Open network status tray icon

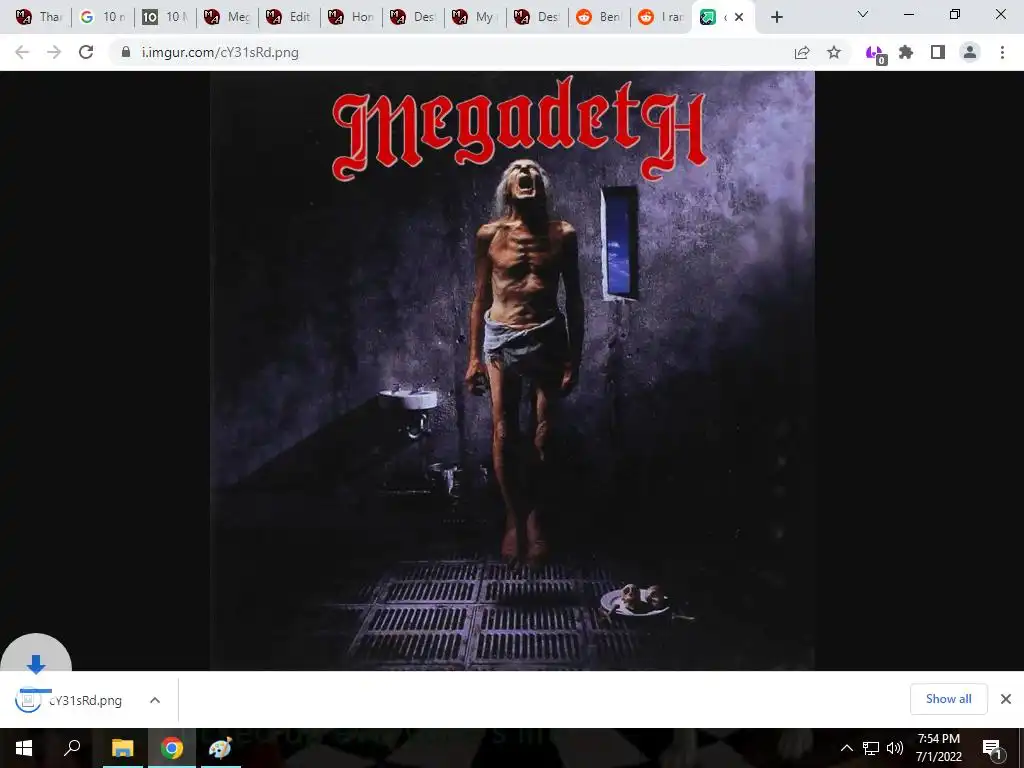coord(871,748)
